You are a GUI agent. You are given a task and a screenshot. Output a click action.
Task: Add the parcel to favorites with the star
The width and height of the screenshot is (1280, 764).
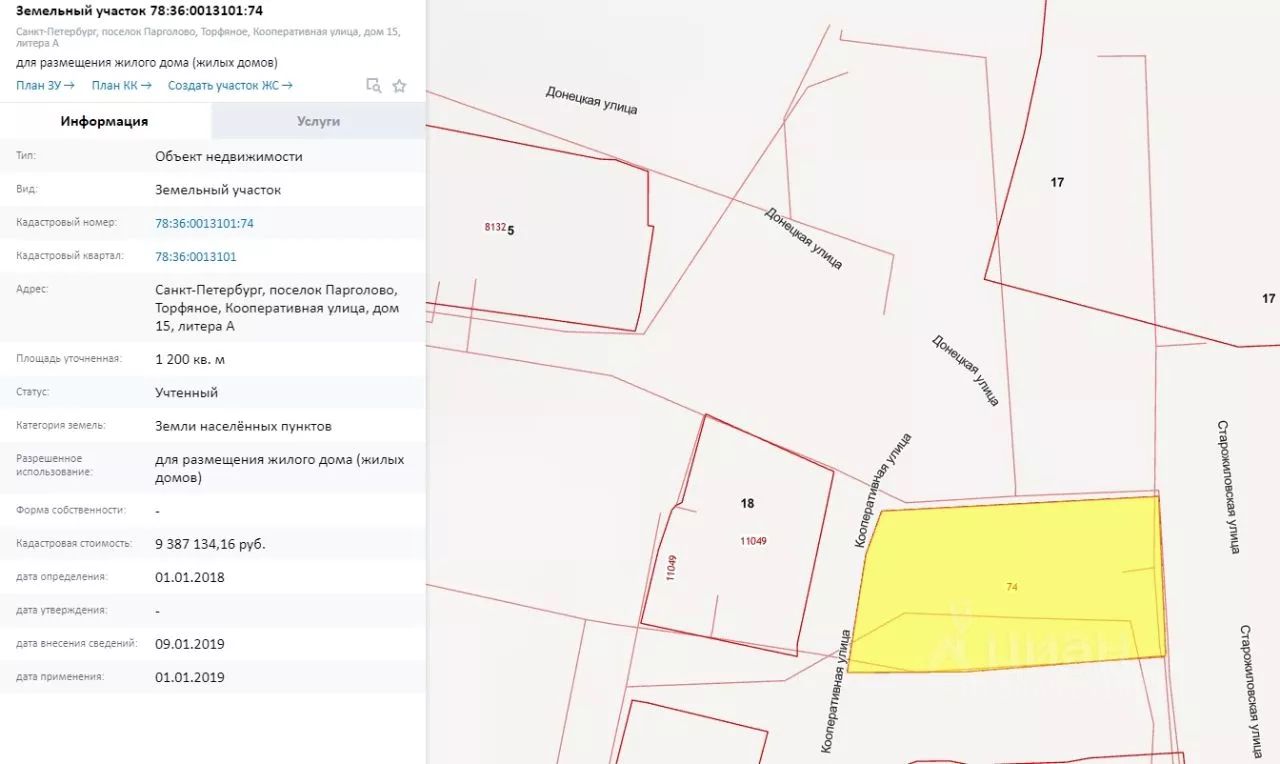[x=399, y=86]
